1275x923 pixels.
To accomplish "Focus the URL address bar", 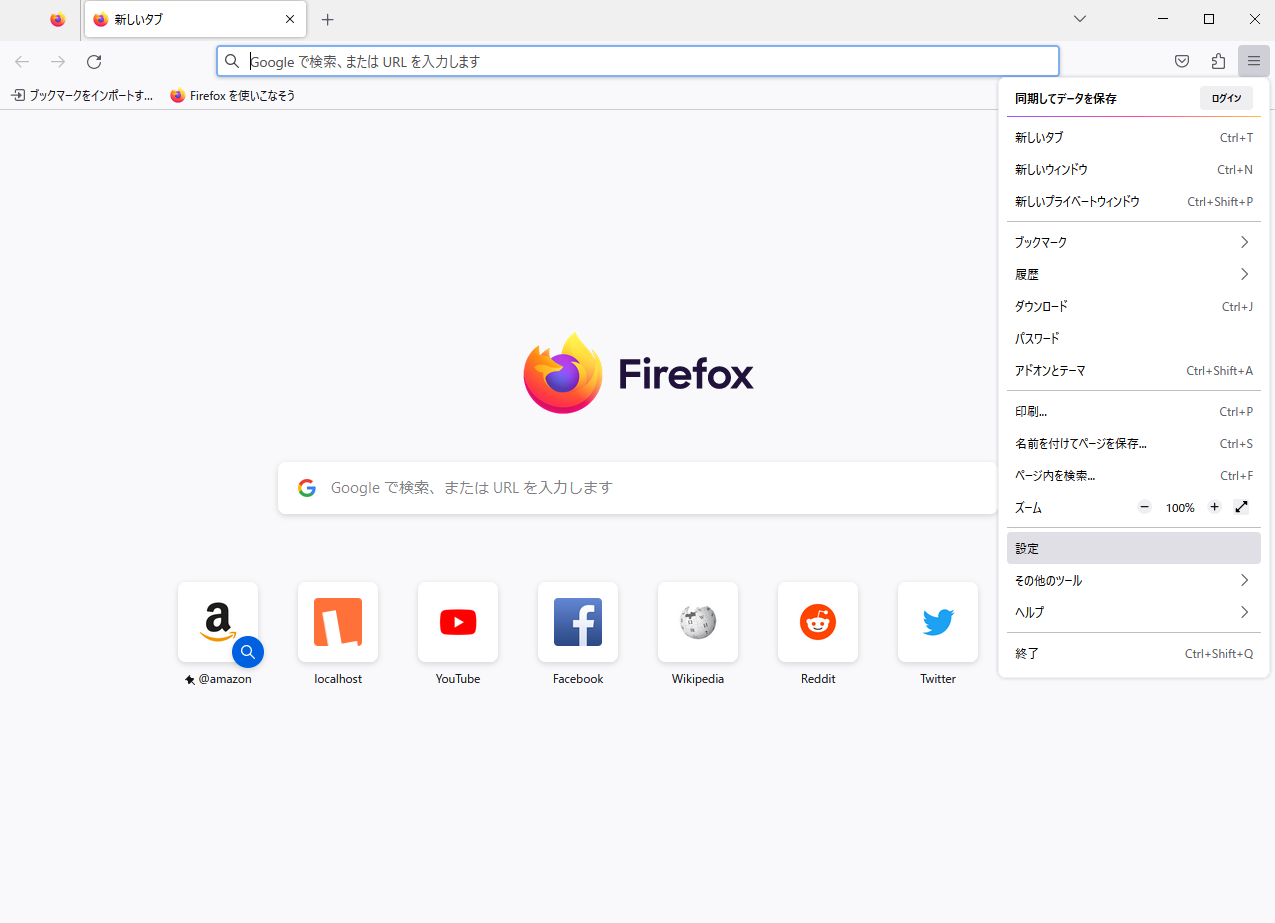I will 638,61.
